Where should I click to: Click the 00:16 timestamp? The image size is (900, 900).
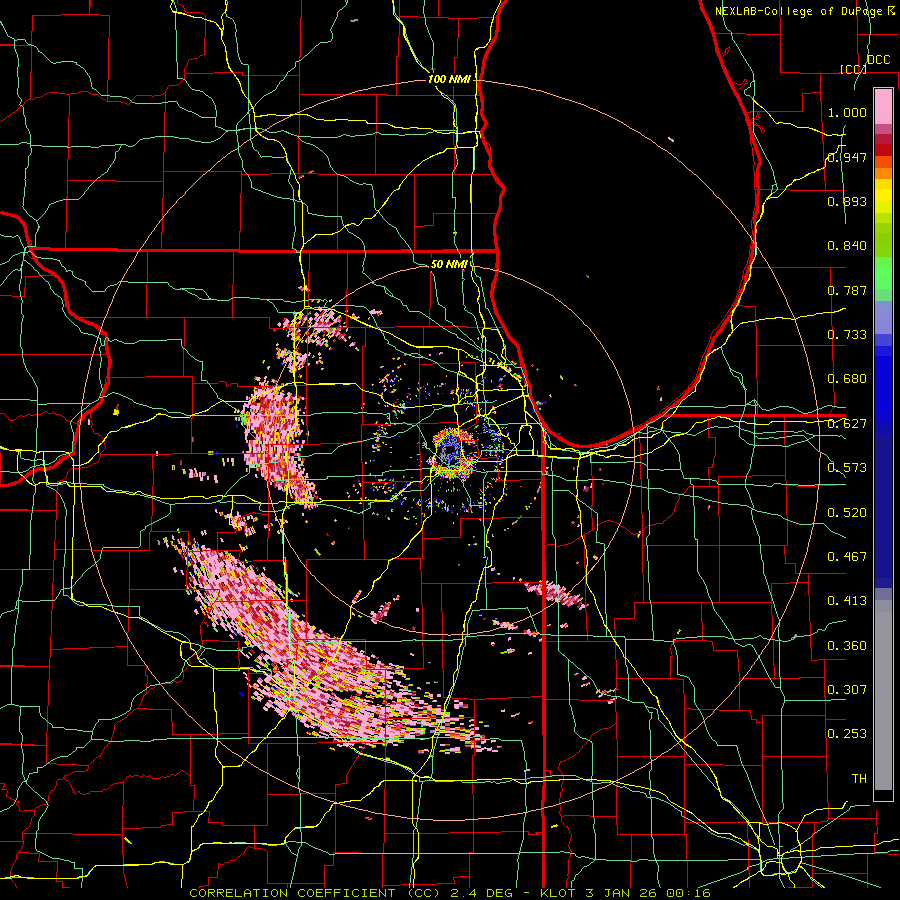(x=688, y=893)
